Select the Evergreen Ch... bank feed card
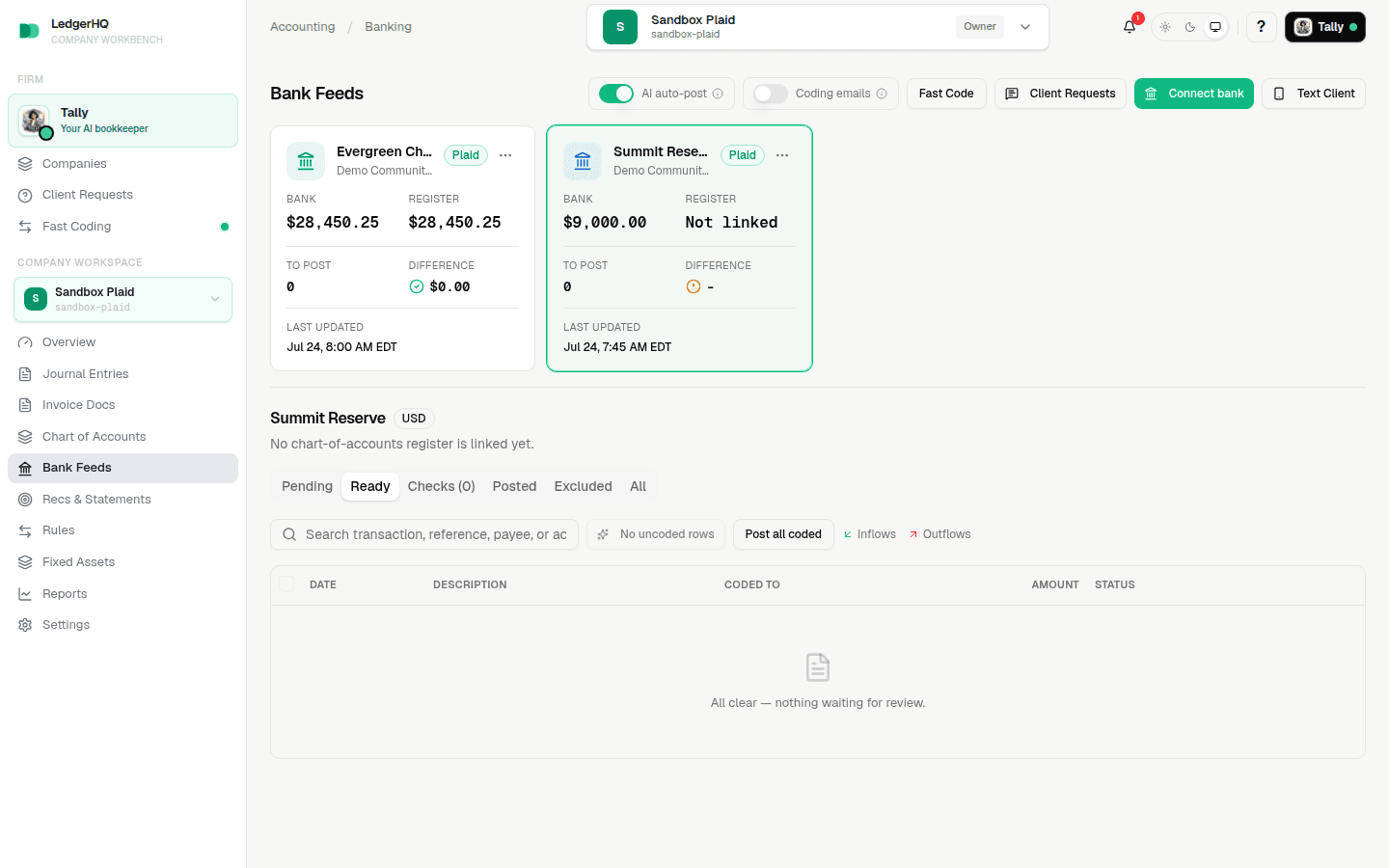The height and width of the screenshot is (868, 1389). pos(402,248)
